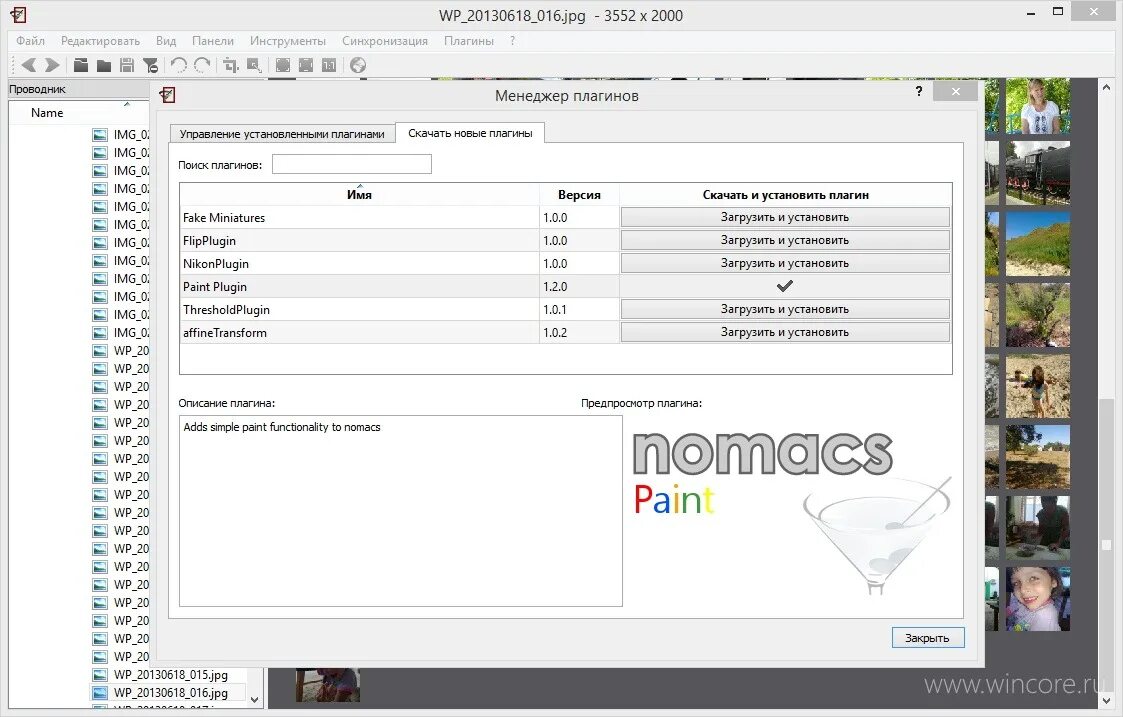The width and height of the screenshot is (1123, 717).
Task: Click the save floppy disk icon
Action: [127, 65]
